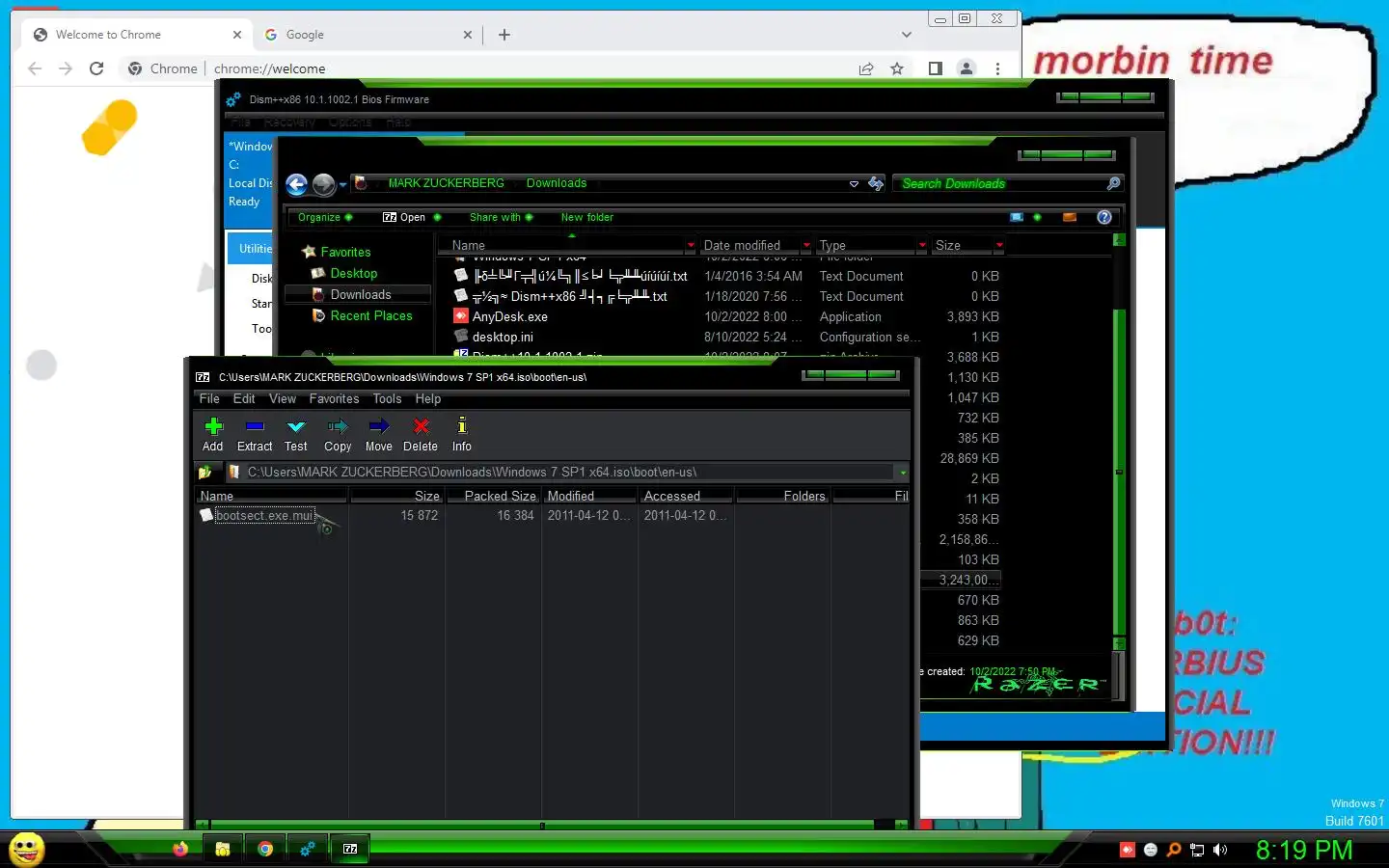Click the Dism++ gear icon on the taskbar
This screenshot has height=868, width=1389.
click(x=307, y=849)
